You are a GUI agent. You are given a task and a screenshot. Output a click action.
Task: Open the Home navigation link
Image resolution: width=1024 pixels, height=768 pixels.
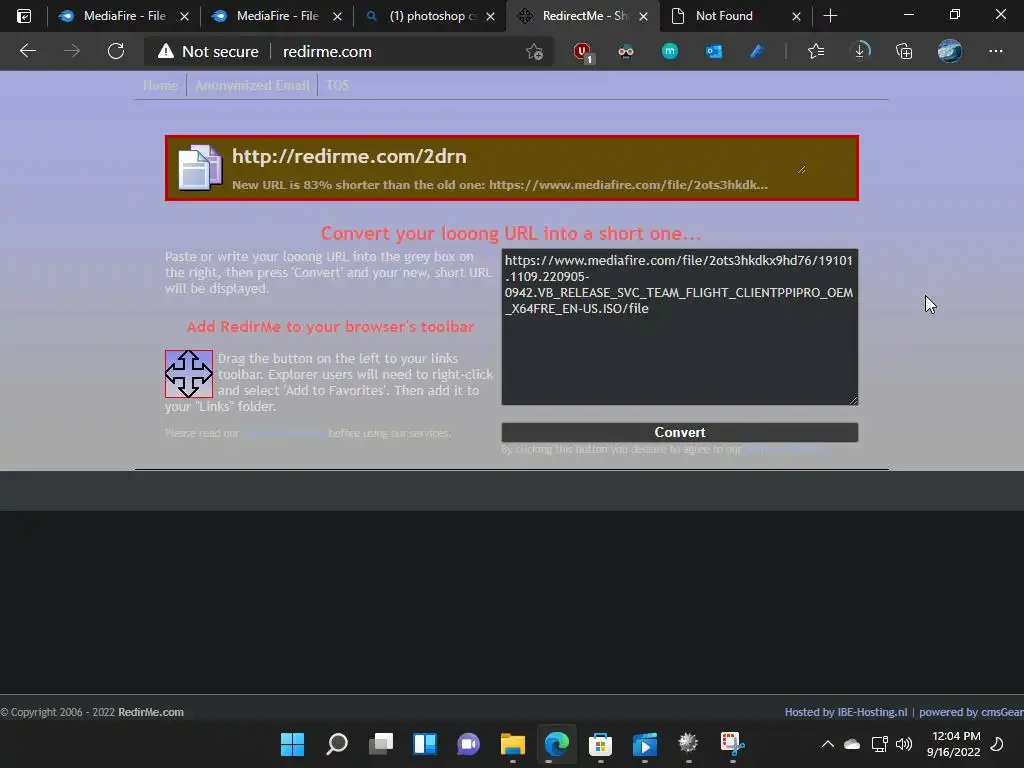pos(160,85)
